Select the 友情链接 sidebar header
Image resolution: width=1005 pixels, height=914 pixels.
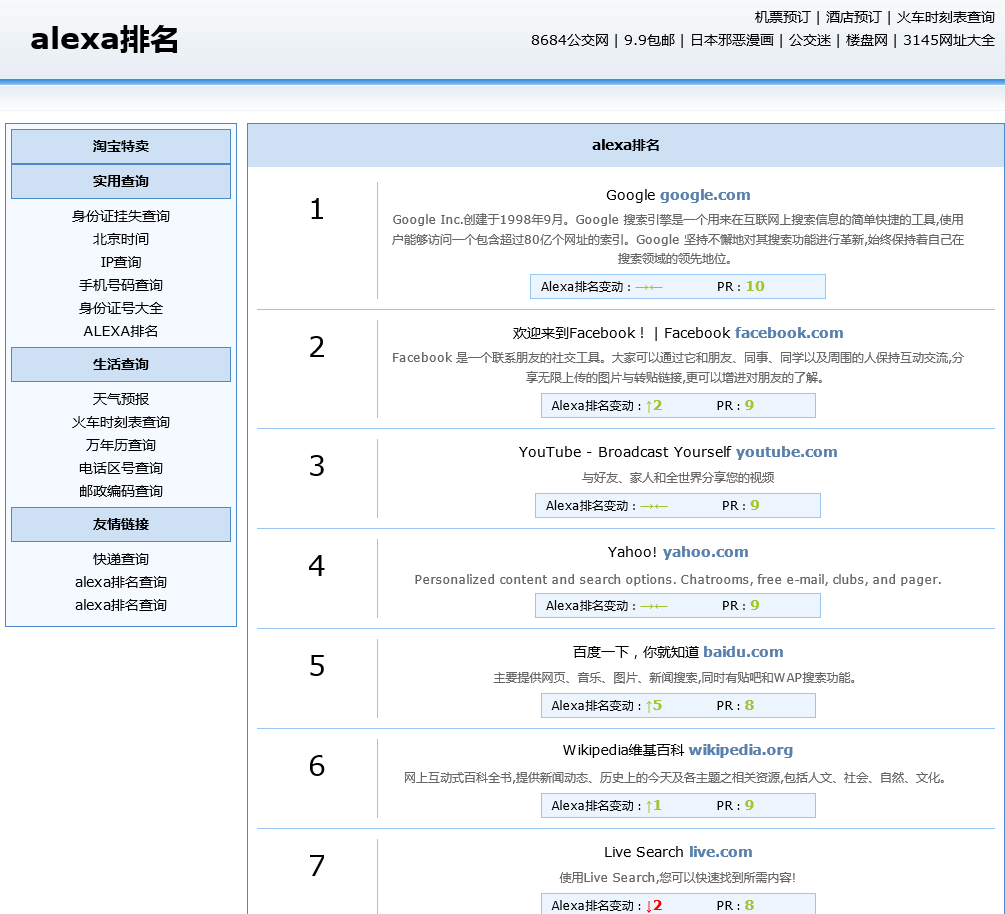(x=120, y=524)
